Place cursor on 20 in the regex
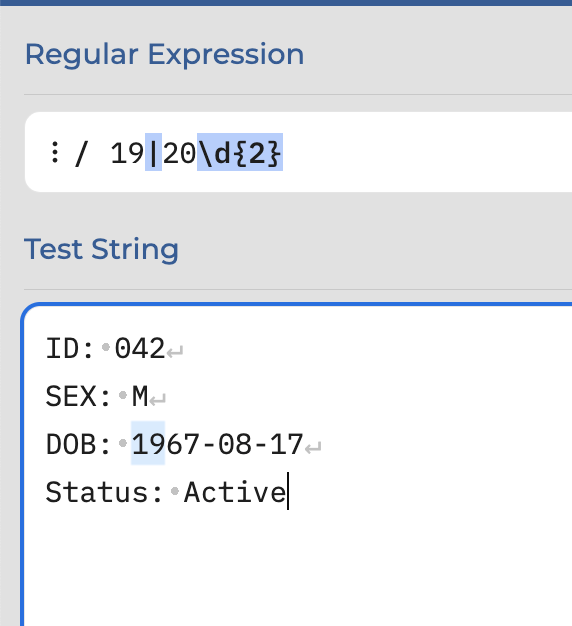This screenshot has width=572, height=626. (x=179, y=153)
